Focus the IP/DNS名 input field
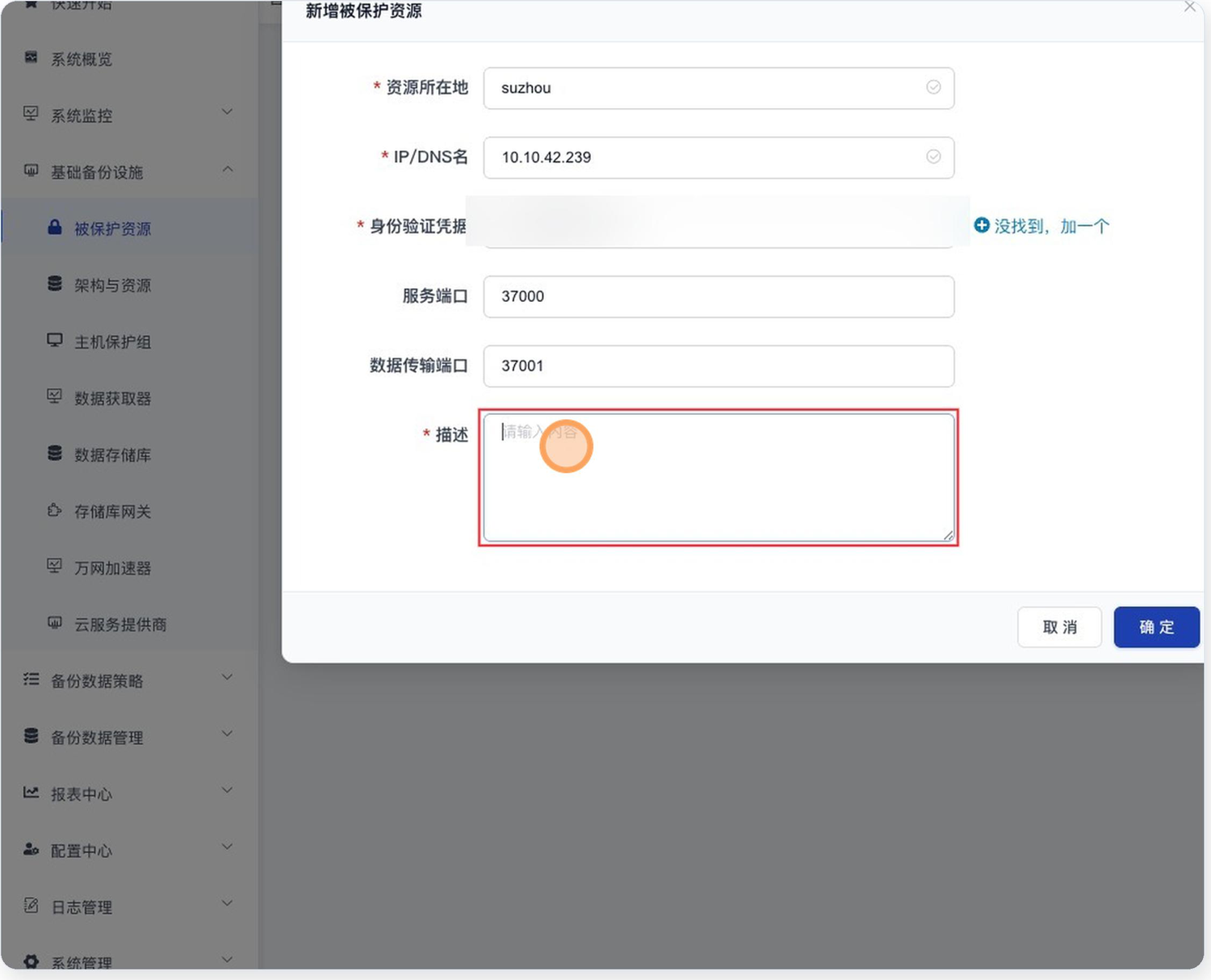 (719, 157)
